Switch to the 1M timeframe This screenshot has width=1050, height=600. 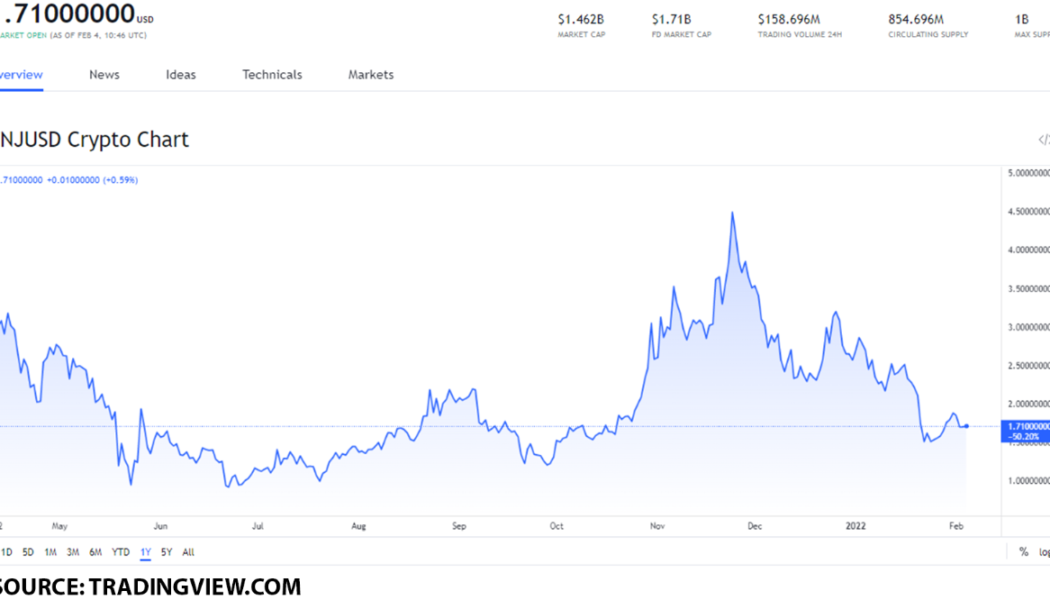50,551
